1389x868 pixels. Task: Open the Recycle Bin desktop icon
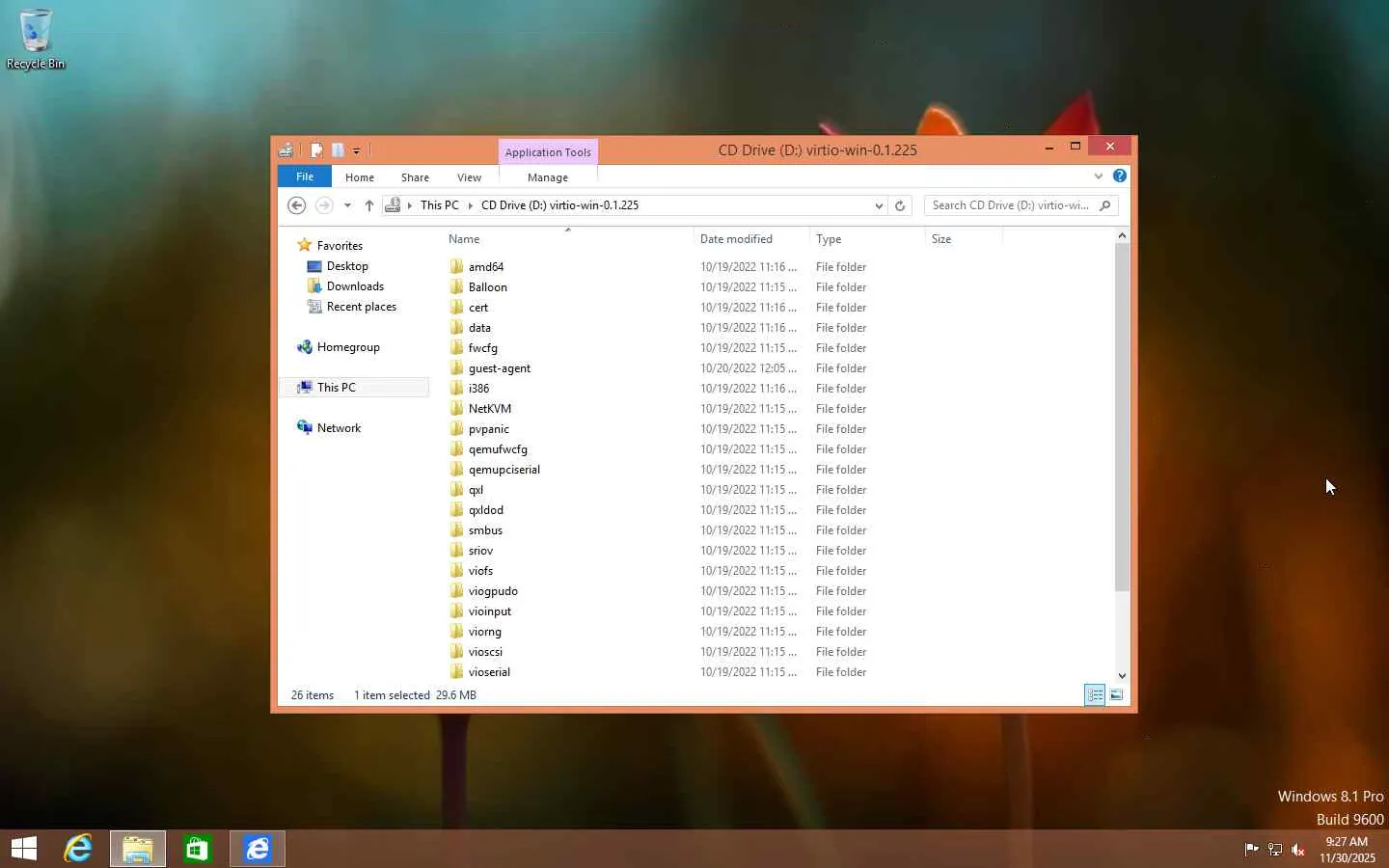pyautogui.click(x=36, y=40)
